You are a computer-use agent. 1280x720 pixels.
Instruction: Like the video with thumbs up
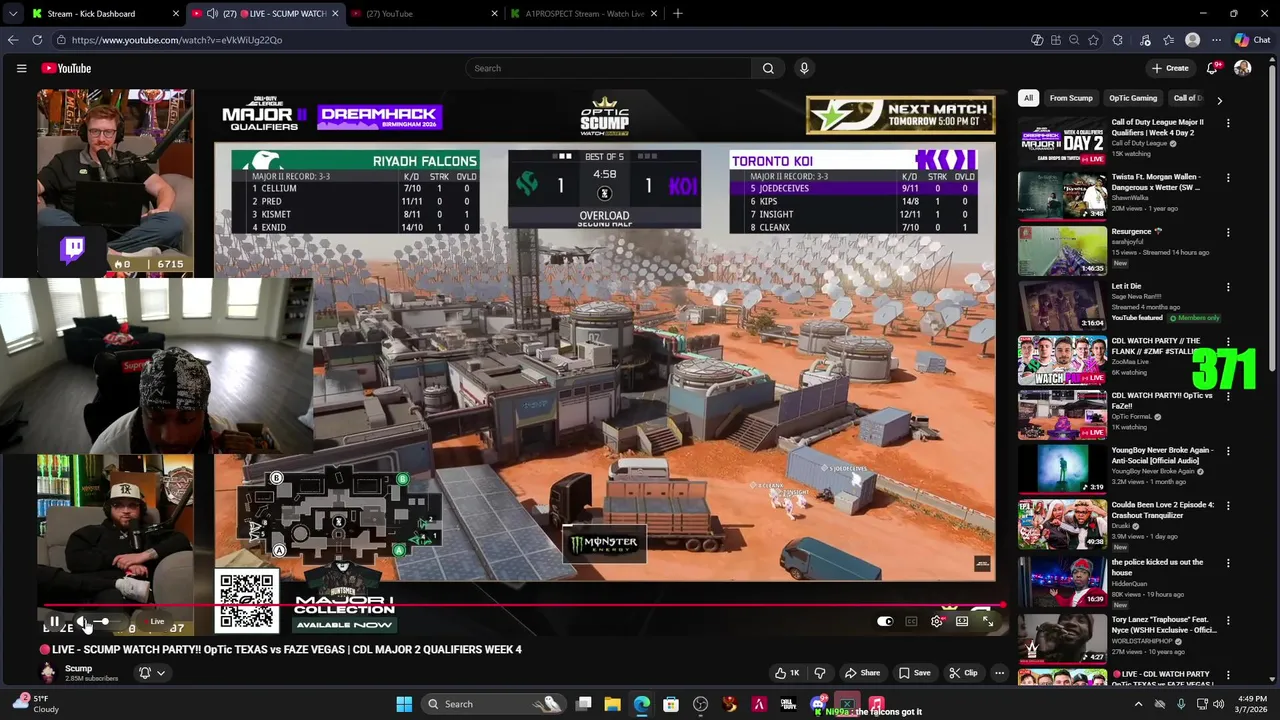tap(788, 673)
